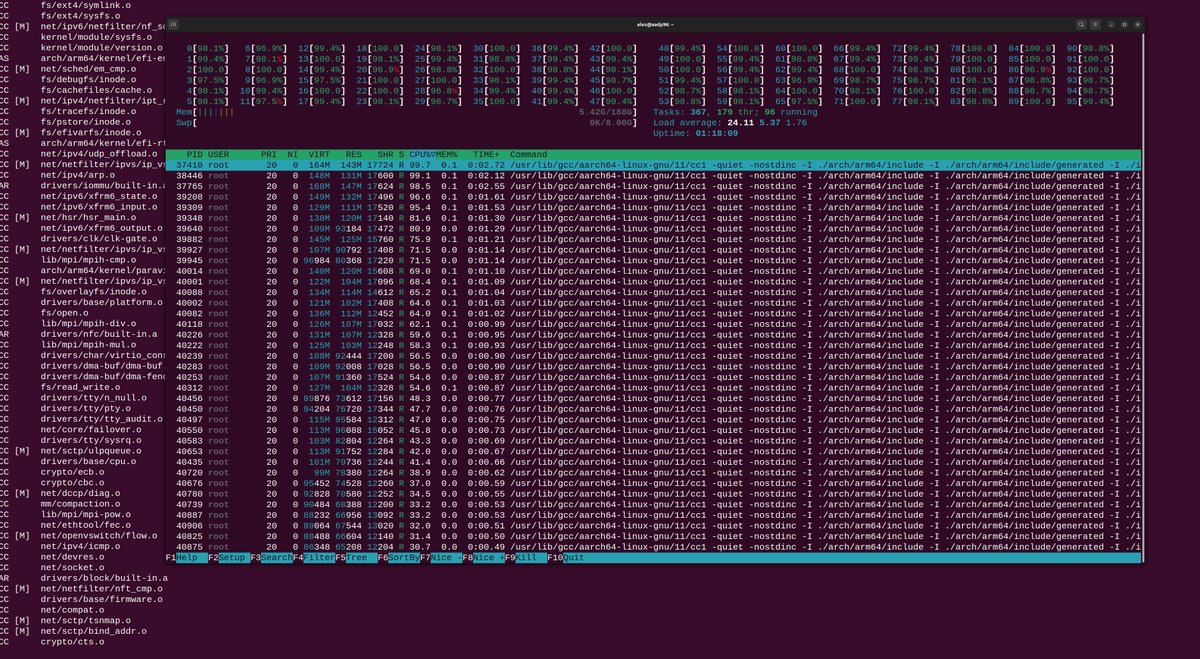Toggle sort order on TIME+ column
This screenshot has height=659, width=1200.
[484, 154]
